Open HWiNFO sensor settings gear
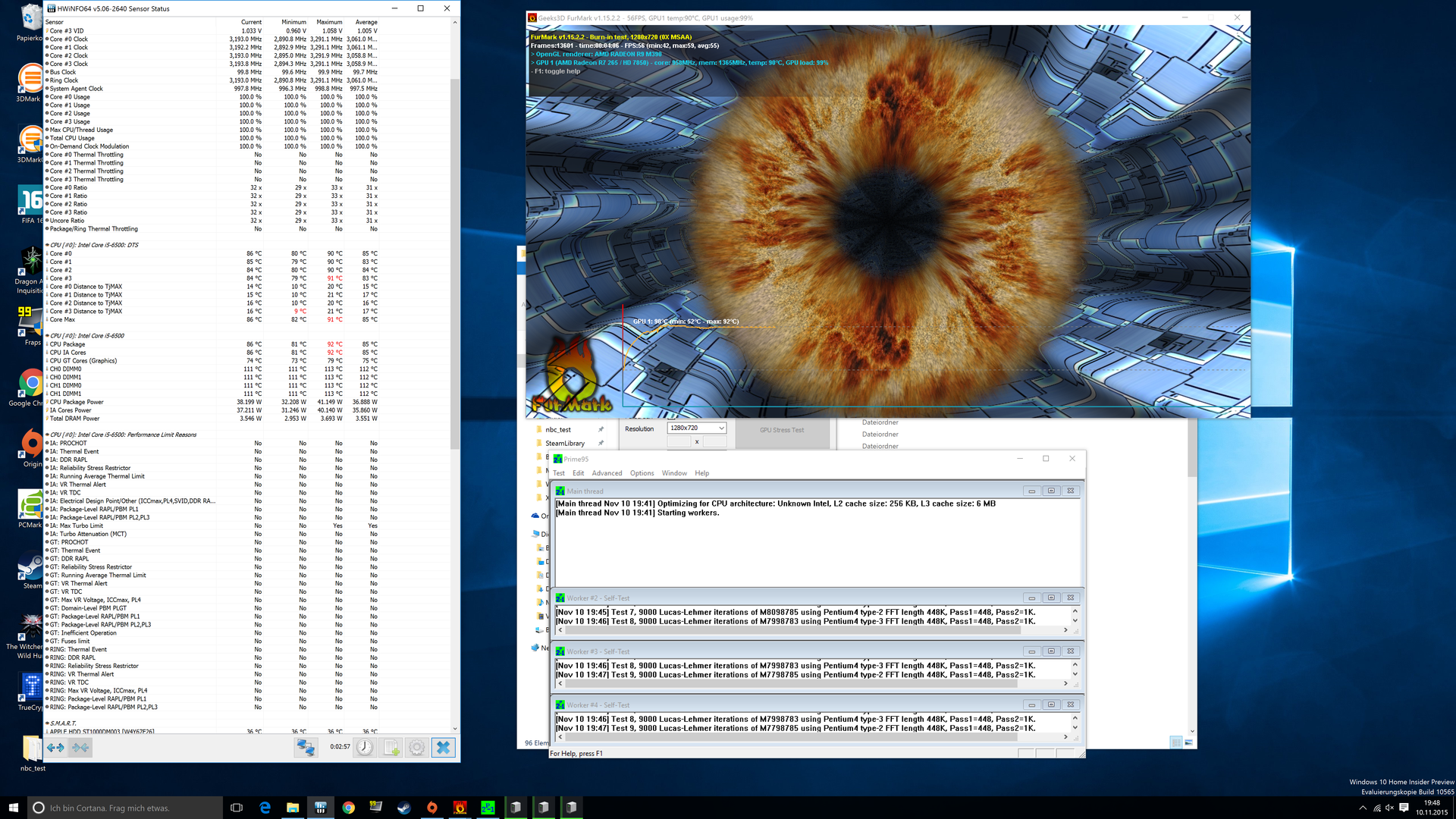The width and height of the screenshot is (1456, 819). pos(417,748)
